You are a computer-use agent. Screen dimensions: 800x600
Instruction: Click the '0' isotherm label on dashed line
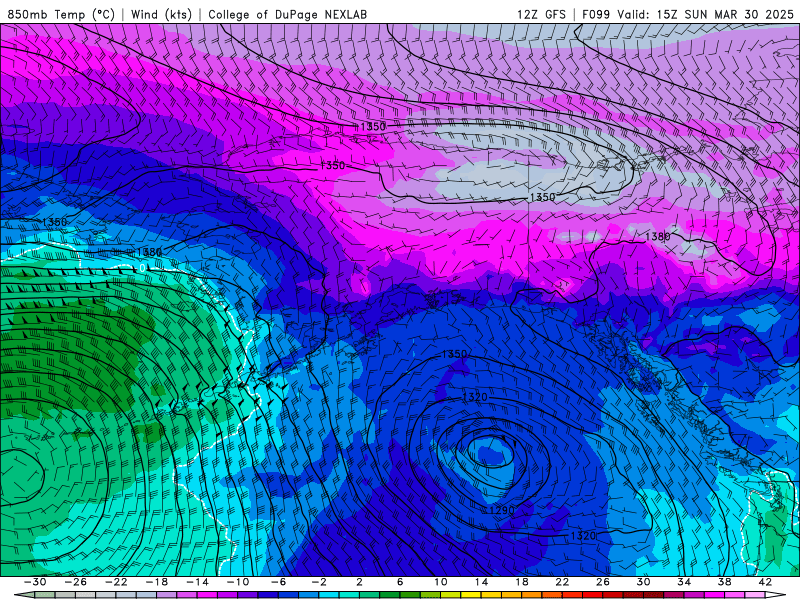[142, 268]
